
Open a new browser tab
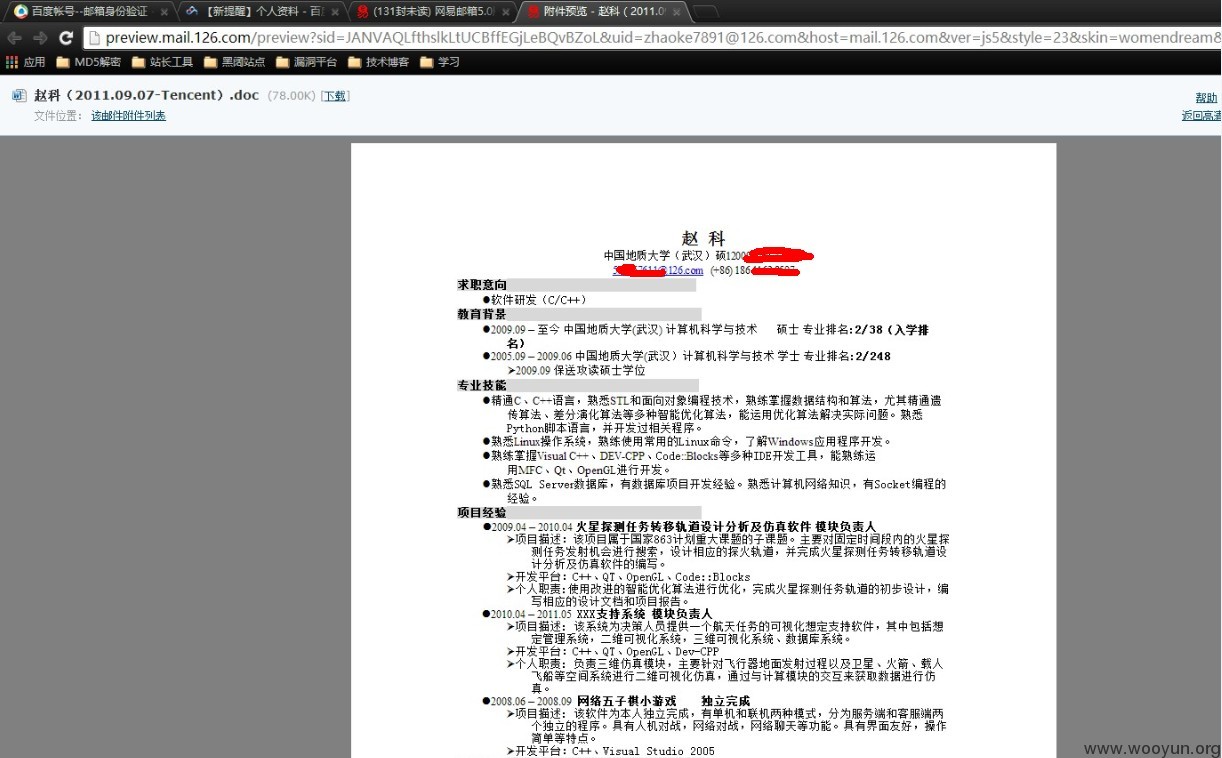[705, 12]
